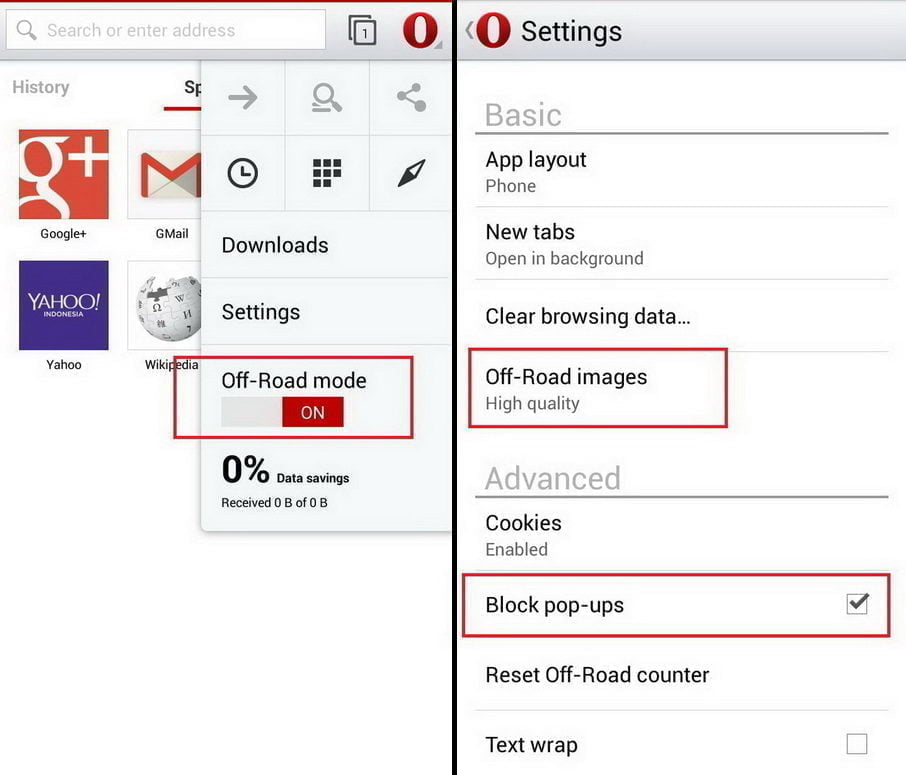Tap the share icon in menu
The image size is (906, 775).
[x=411, y=98]
